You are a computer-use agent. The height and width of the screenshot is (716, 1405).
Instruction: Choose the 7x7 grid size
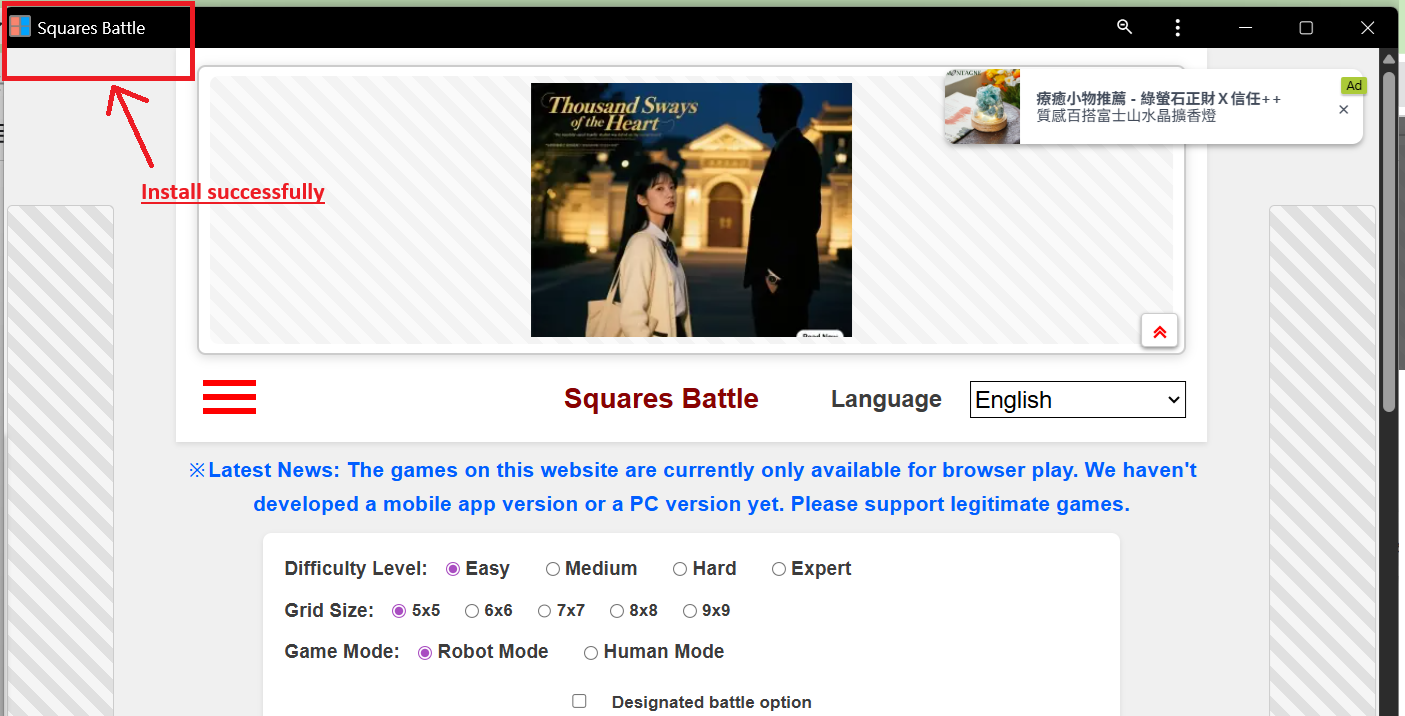pos(544,610)
